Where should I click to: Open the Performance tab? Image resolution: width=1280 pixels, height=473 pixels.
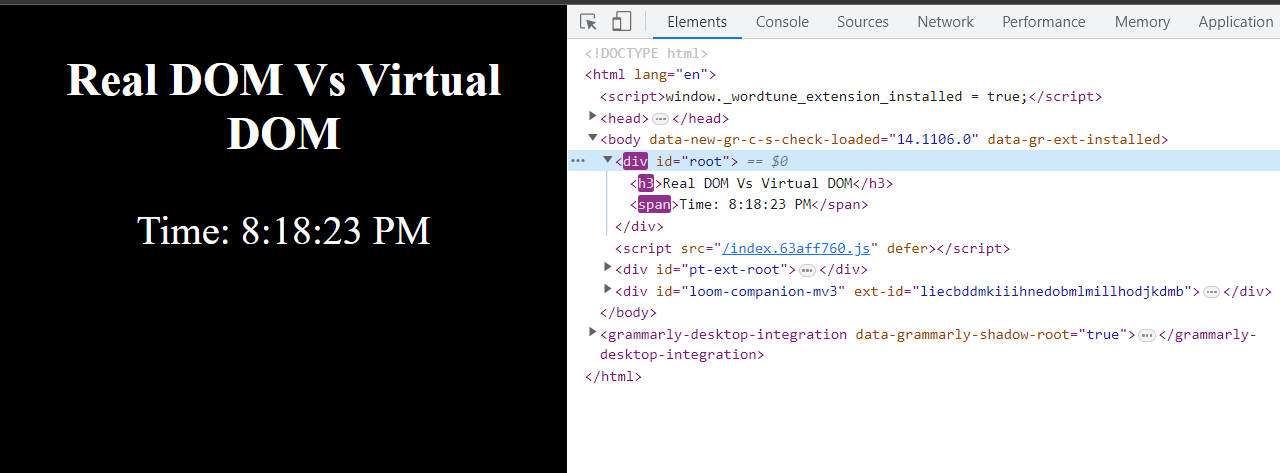[1044, 21]
